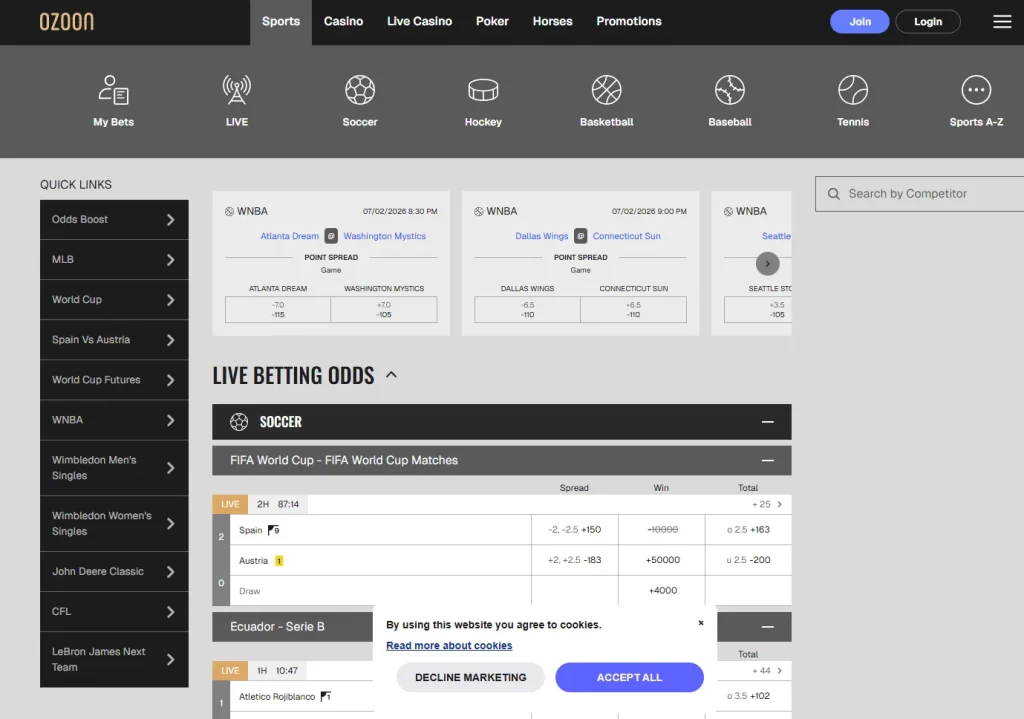The width and height of the screenshot is (1024, 719).
Task: Click the Ozoon logo
Action: pos(67,22)
